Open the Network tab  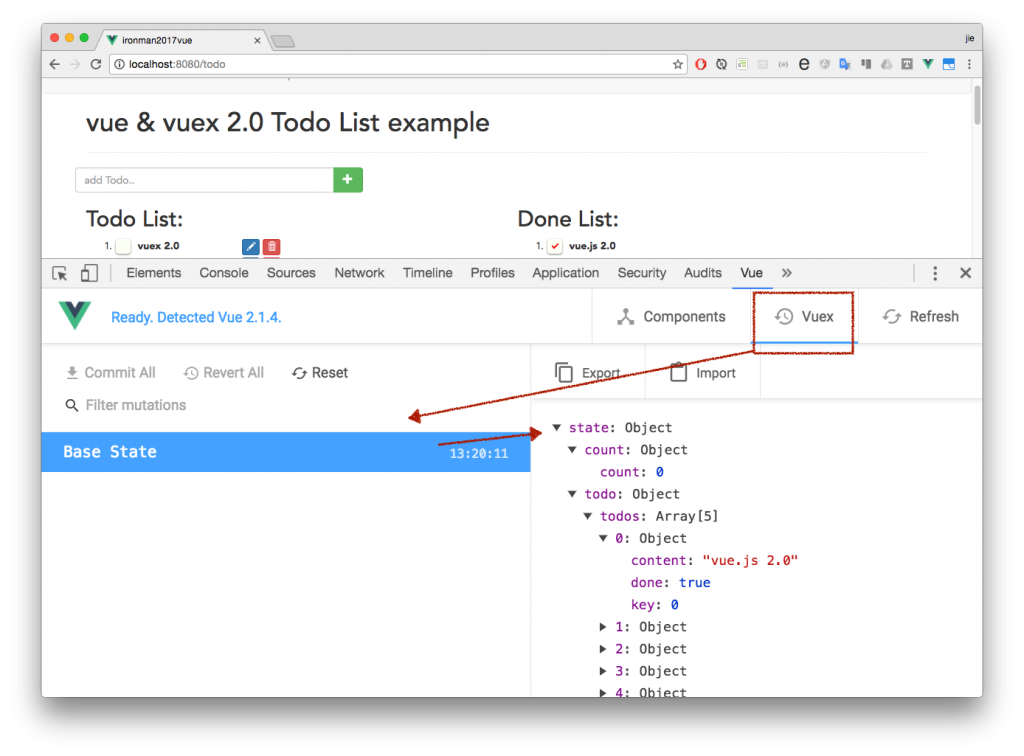pyautogui.click(x=359, y=273)
